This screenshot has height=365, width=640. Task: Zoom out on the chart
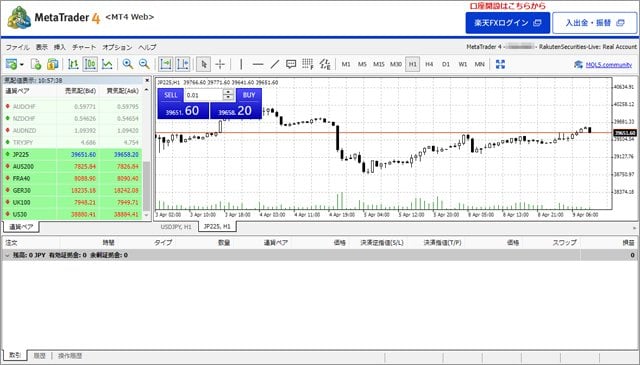pyautogui.click(x=144, y=64)
